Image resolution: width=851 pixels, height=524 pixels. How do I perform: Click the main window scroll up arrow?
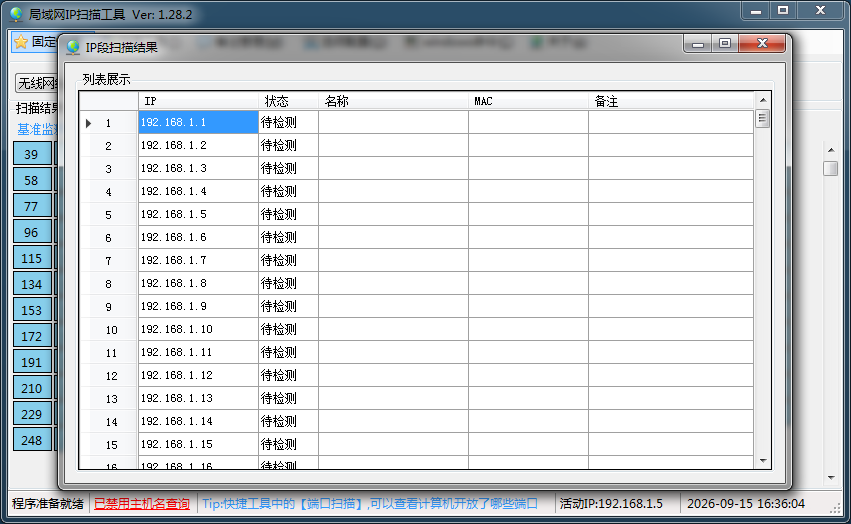pos(831,150)
